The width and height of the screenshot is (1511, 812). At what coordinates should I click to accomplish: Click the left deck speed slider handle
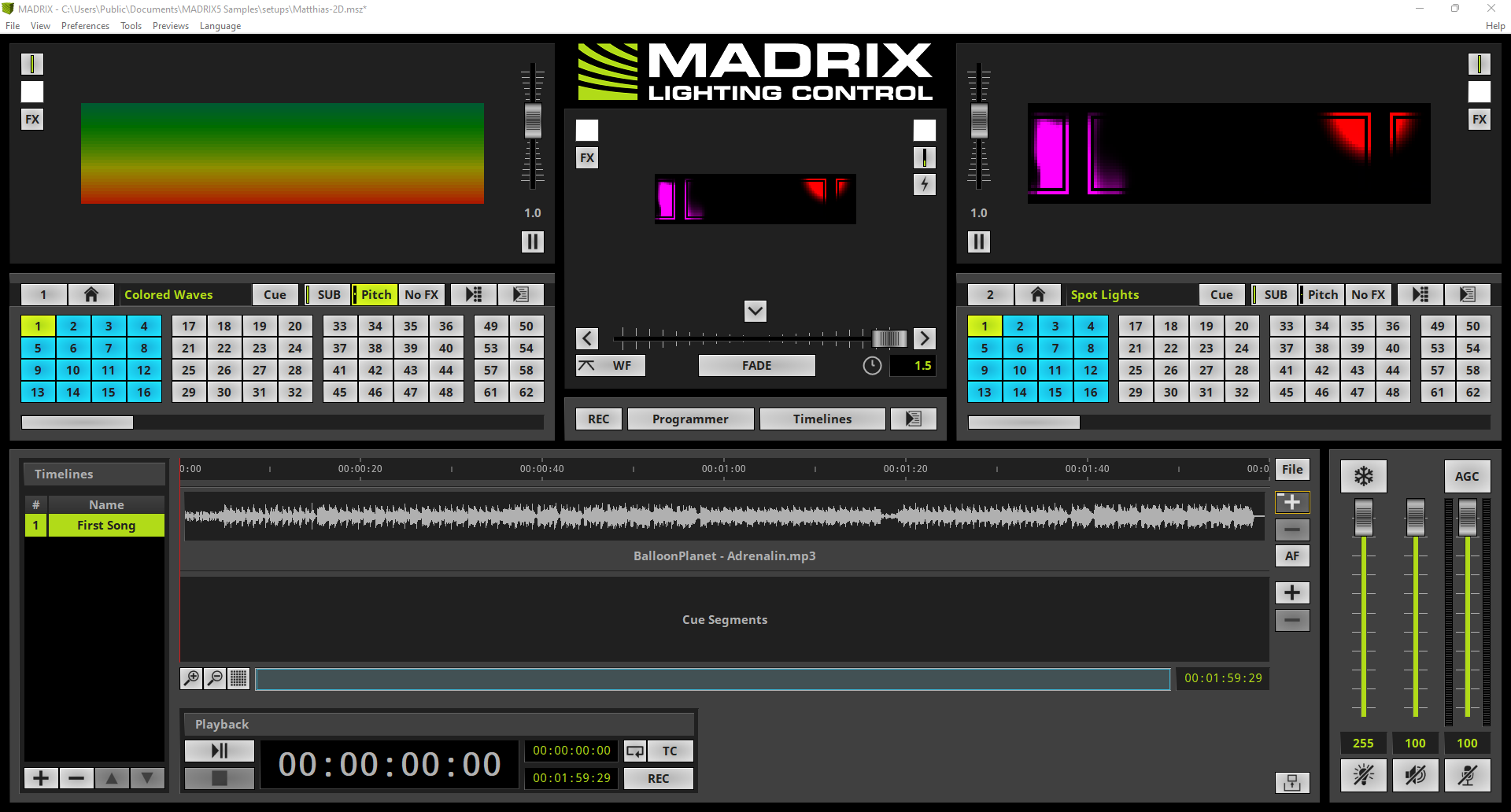click(533, 120)
